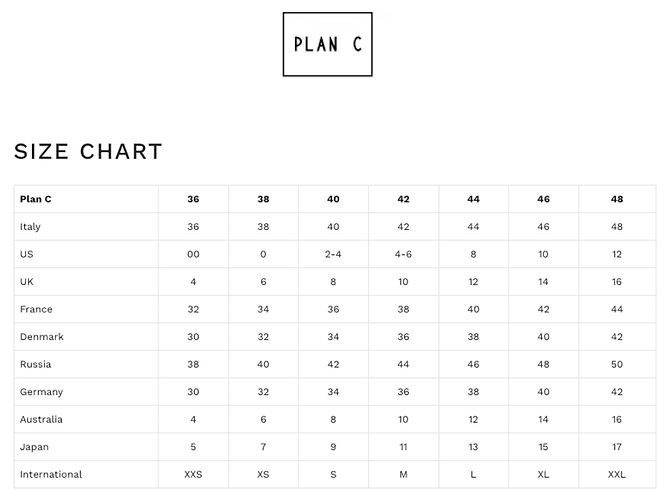Click the Denmark row label
The height and width of the screenshot is (500, 670).
tap(41, 337)
